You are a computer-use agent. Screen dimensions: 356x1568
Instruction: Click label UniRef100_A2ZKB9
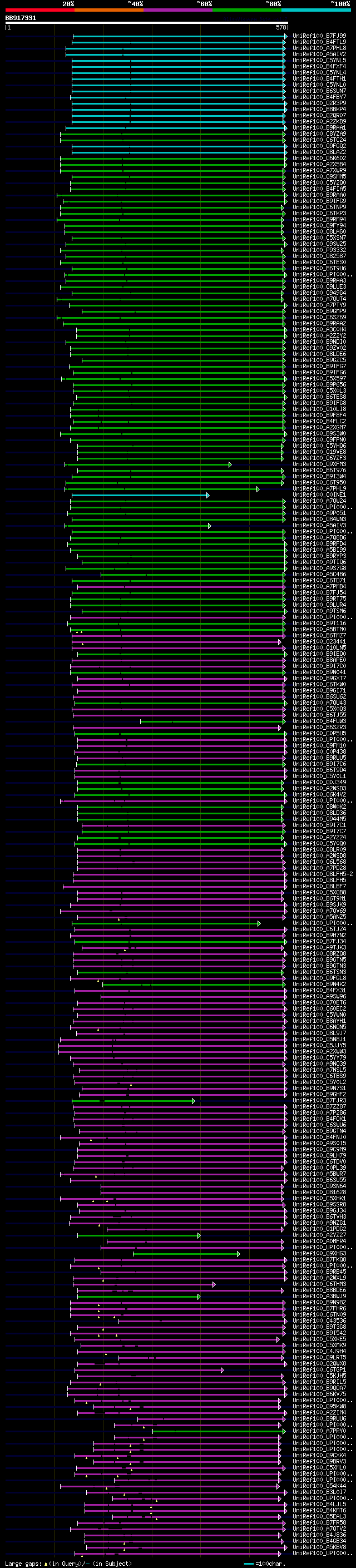coord(319,122)
